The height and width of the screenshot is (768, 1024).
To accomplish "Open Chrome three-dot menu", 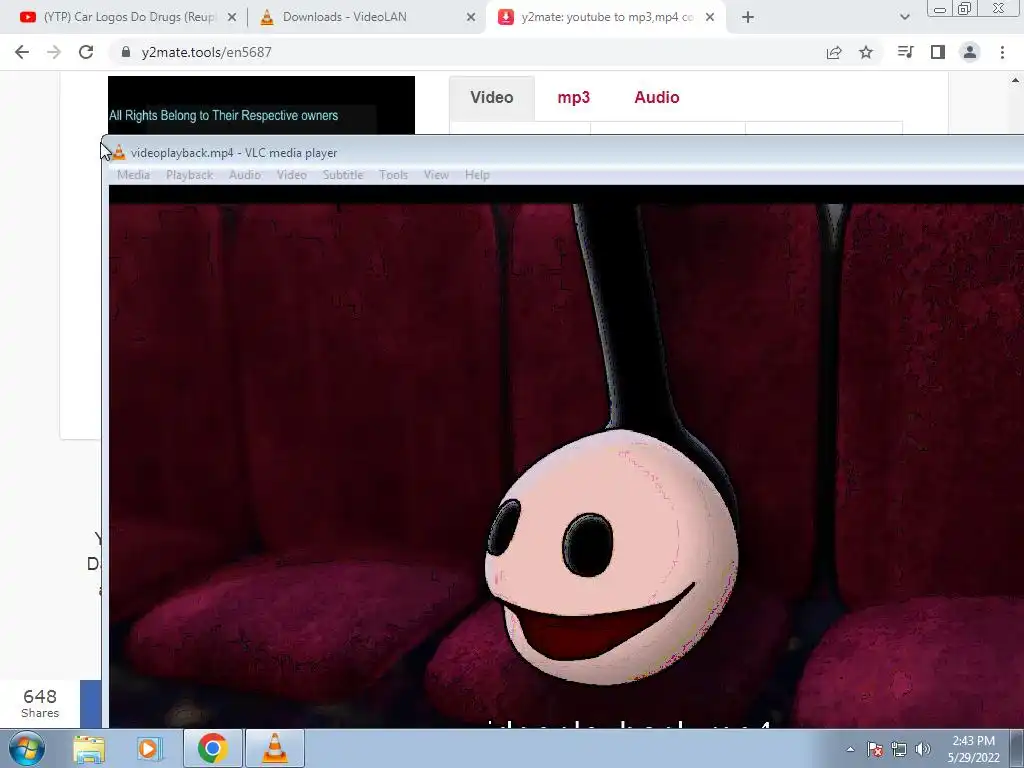I will click(1002, 52).
